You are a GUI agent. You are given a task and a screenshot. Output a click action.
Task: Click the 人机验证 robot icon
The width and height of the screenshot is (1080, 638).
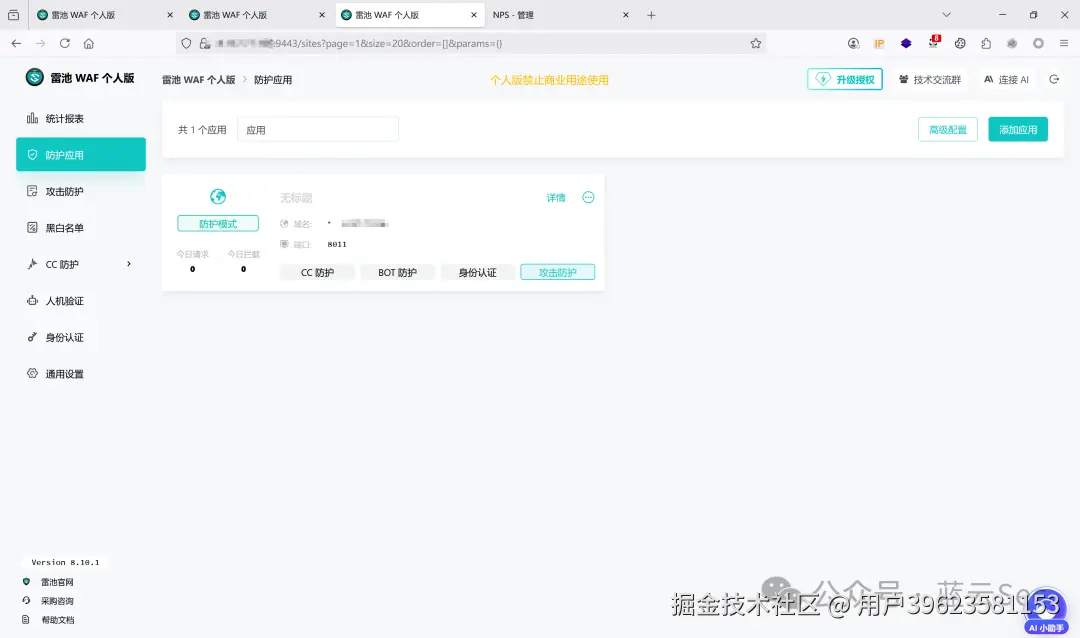(32, 300)
